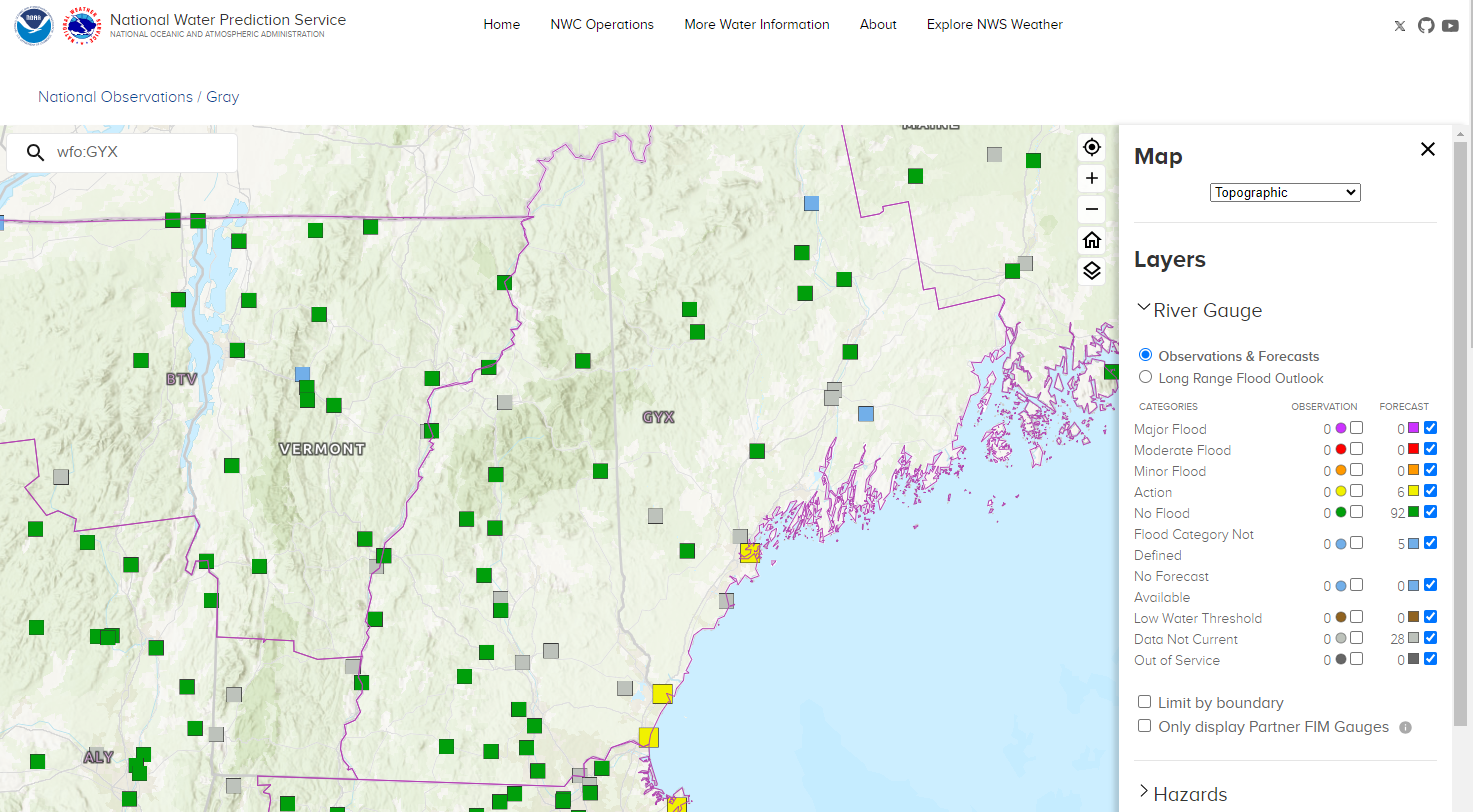Select blue gauge marker east of GYX label
Image resolution: width=1473 pixels, height=812 pixels.
pos(866,414)
